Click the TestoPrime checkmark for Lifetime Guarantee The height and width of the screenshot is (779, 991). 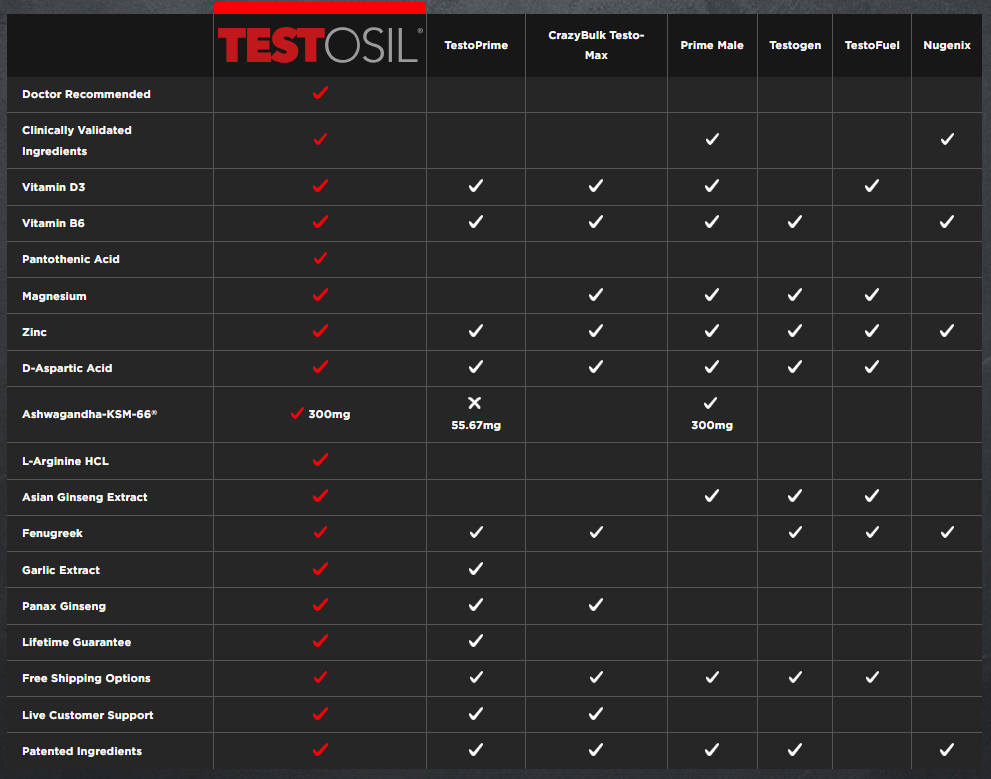coord(475,641)
